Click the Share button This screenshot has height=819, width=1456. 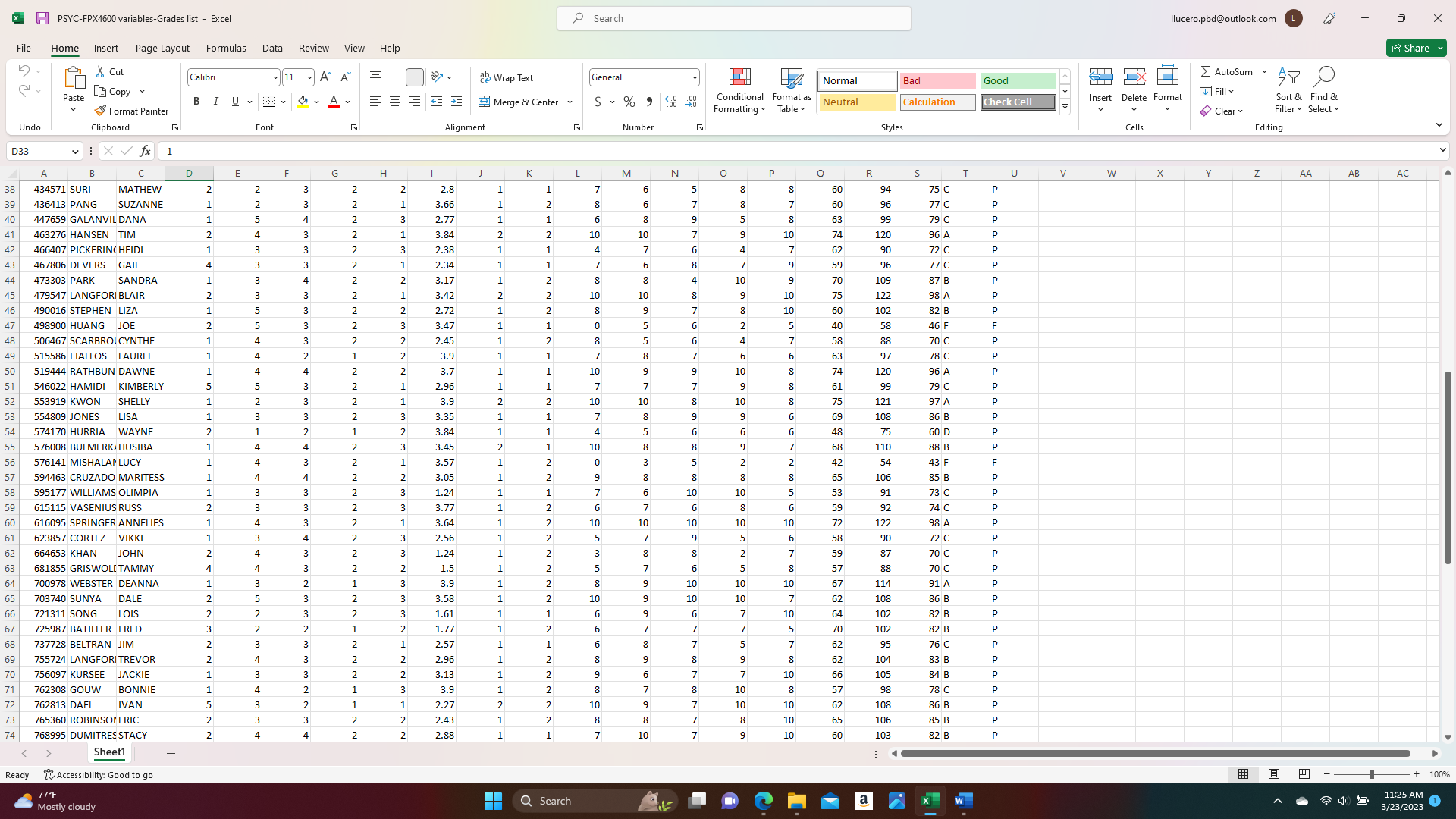[x=1415, y=48]
